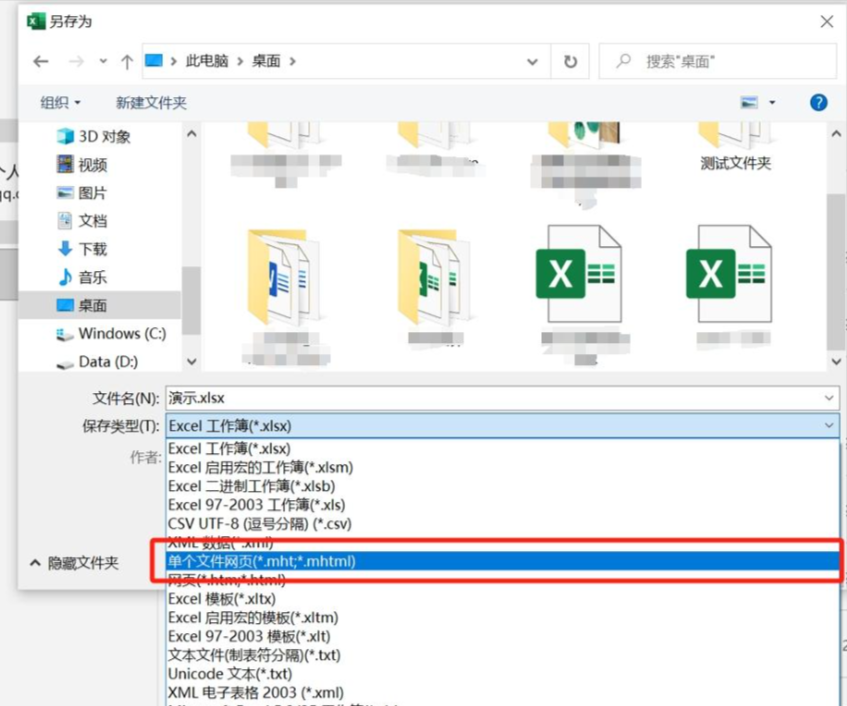Click the 保存类型 combo box
This screenshot has width=847, height=706.
coord(502,426)
